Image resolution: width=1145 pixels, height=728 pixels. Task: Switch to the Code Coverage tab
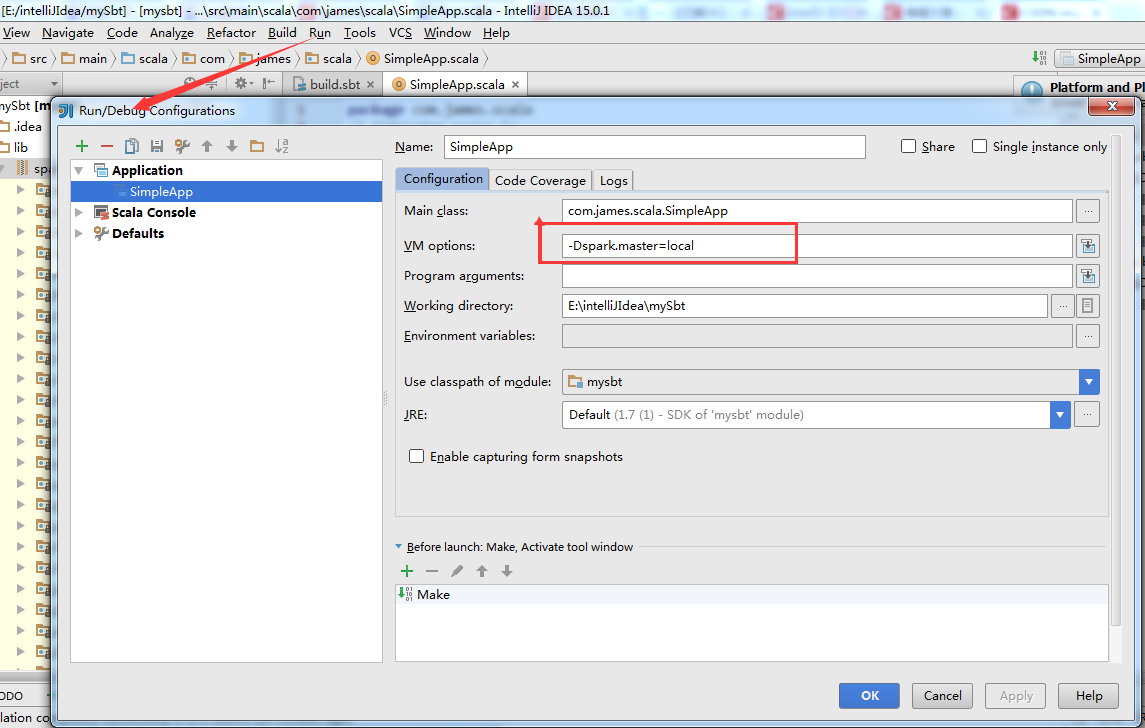point(540,180)
